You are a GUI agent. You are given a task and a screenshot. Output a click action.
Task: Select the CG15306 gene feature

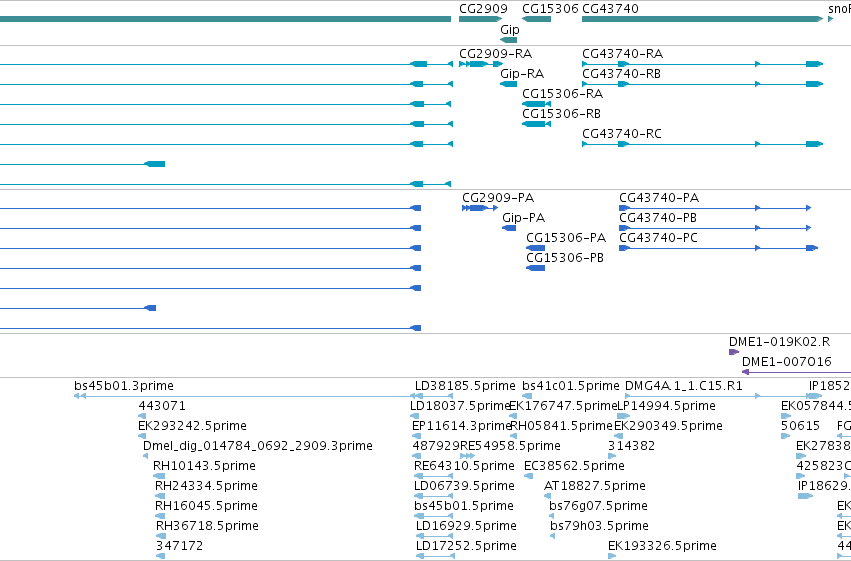[536, 19]
